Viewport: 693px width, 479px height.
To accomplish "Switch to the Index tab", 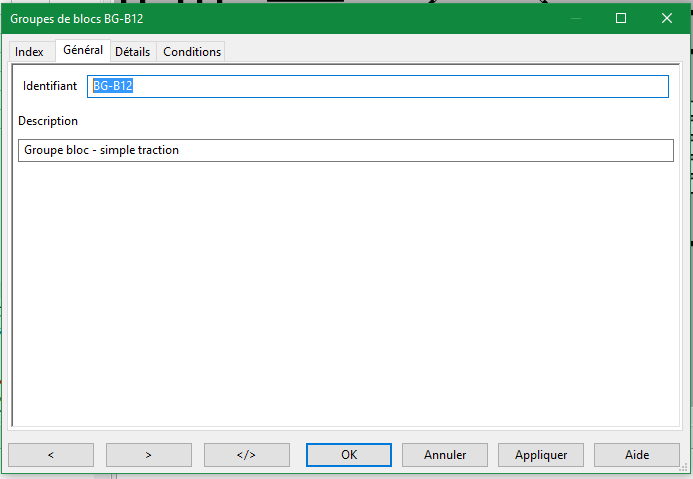I will (x=29, y=51).
